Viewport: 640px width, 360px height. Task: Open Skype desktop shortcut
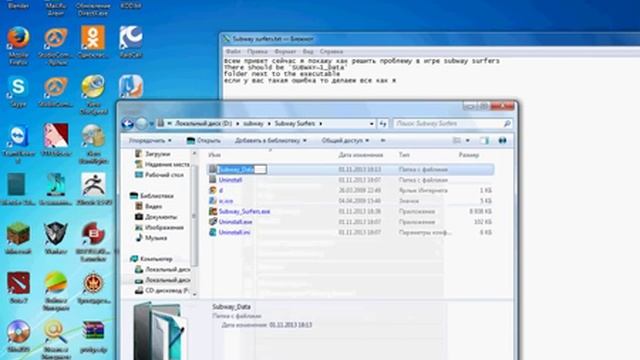point(18,91)
